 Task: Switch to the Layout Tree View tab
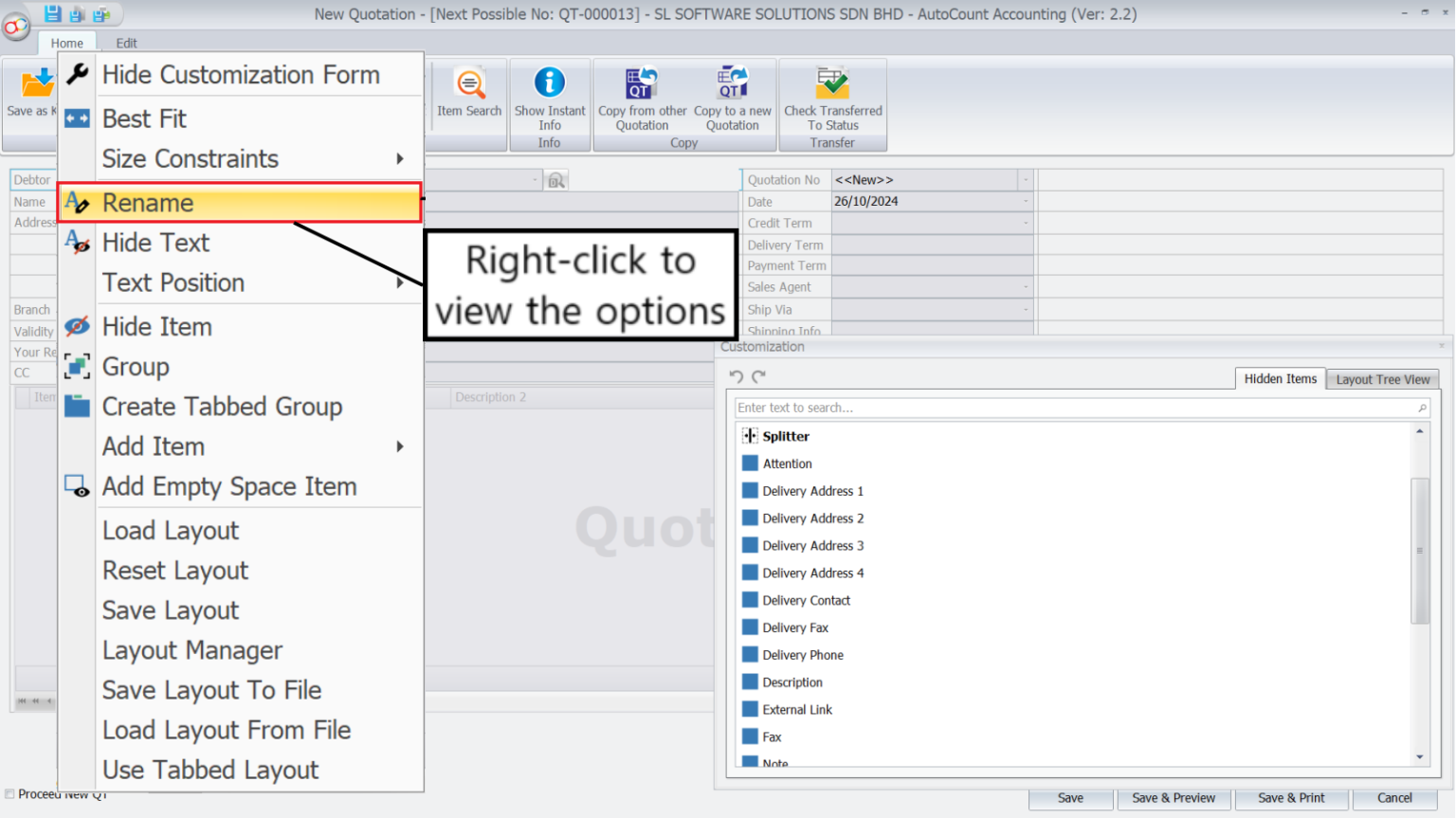(1383, 379)
